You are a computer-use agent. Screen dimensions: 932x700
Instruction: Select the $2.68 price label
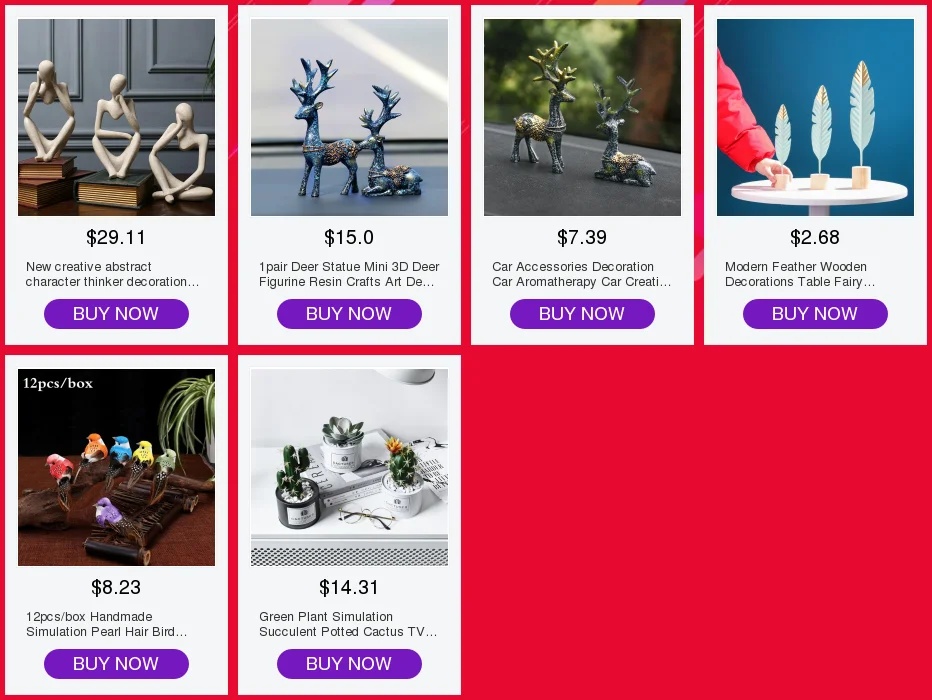(815, 237)
